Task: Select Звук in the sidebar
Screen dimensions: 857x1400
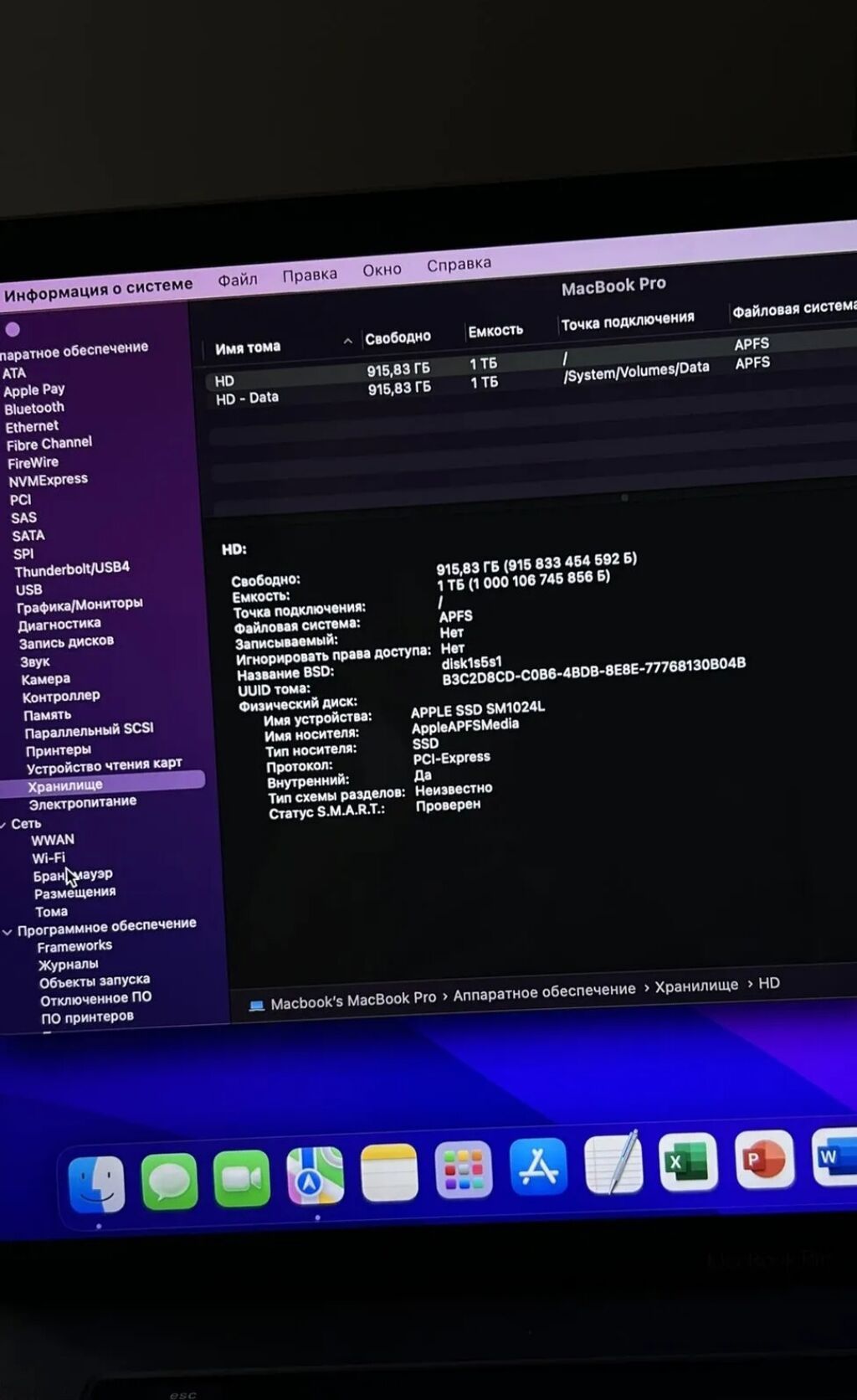Action: [35, 661]
